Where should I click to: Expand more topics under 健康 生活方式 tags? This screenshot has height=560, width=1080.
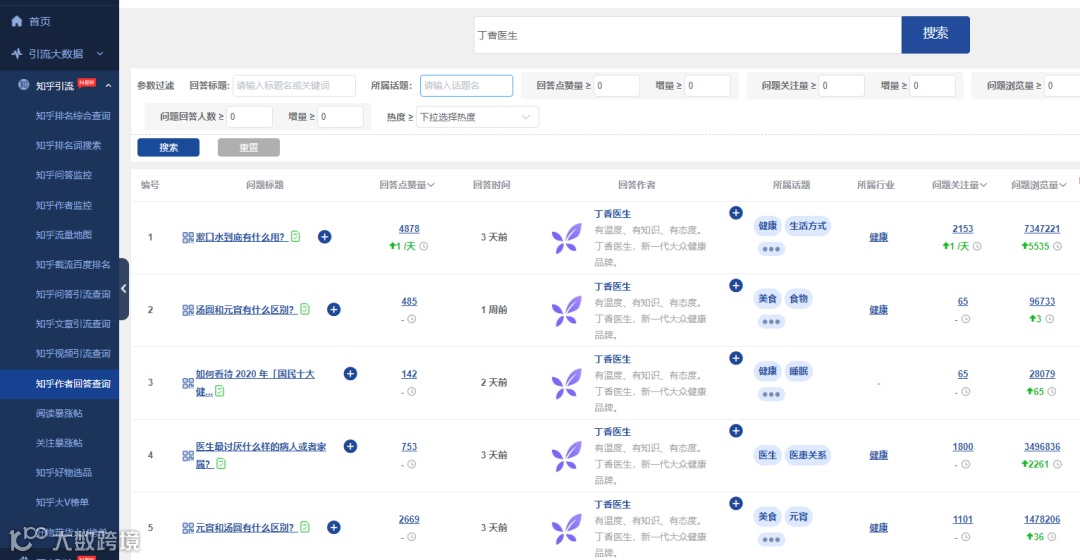(771, 249)
